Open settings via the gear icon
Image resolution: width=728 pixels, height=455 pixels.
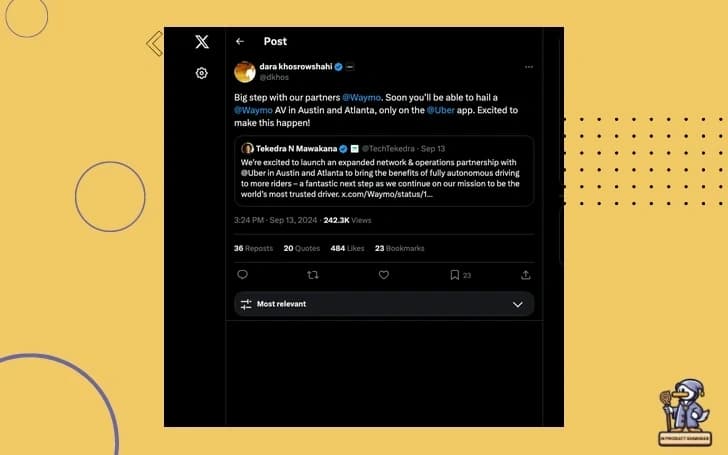click(202, 73)
